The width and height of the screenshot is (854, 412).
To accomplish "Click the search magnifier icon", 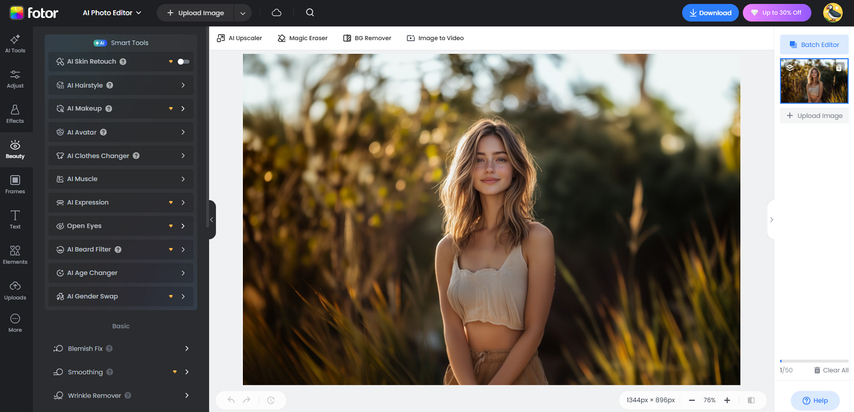I will coord(310,13).
